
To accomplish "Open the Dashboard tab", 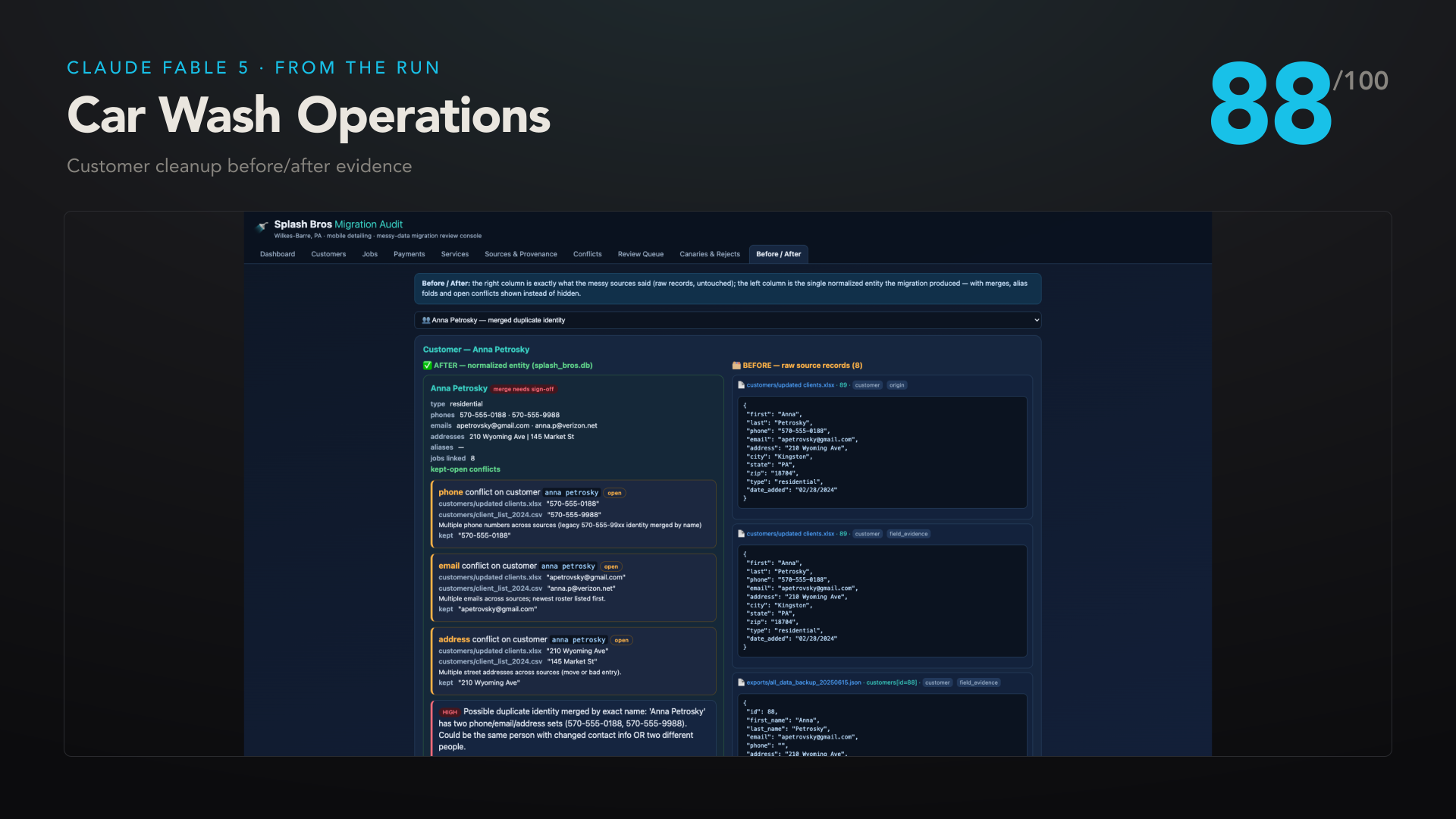I will click(278, 254).
